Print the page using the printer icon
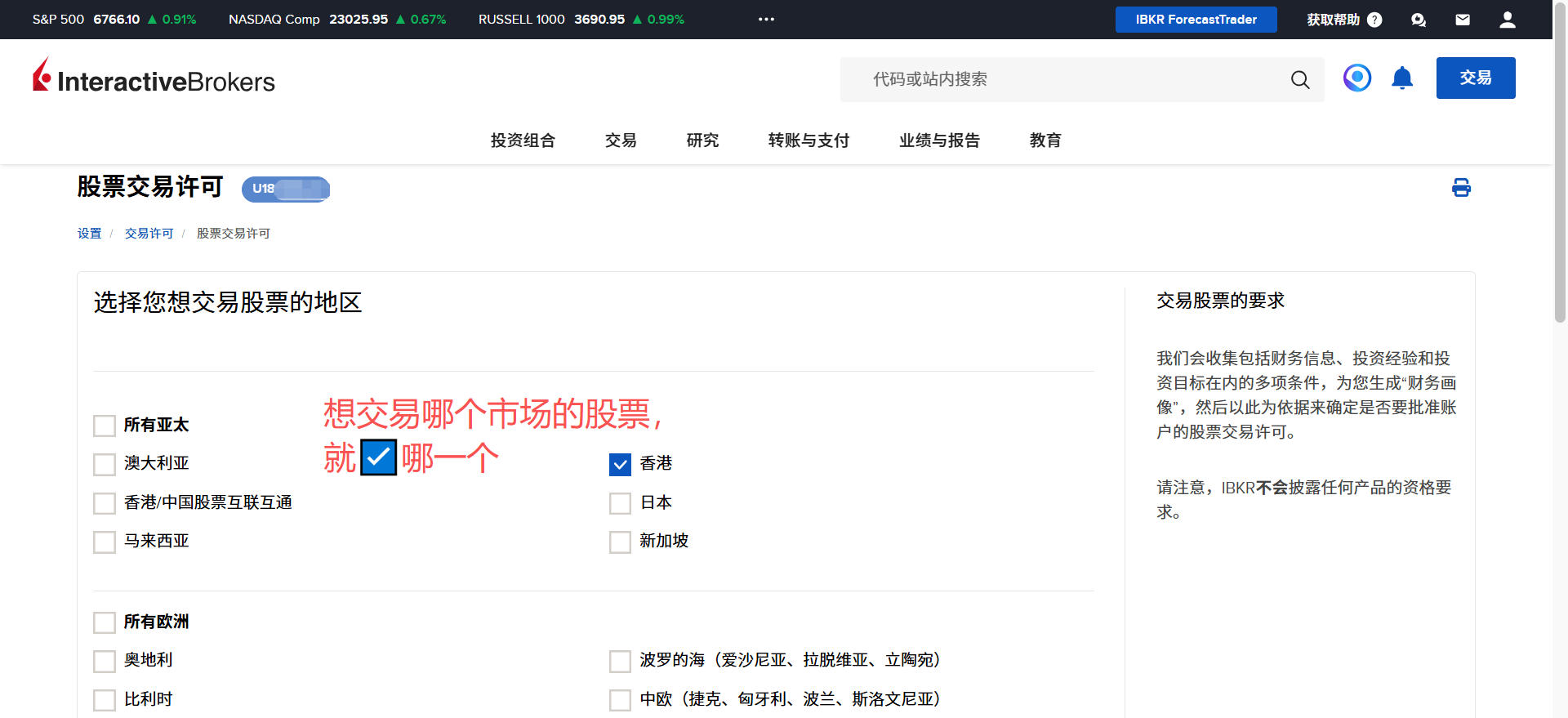Viewport: 1568px width, 718px height. (1461, 188)
